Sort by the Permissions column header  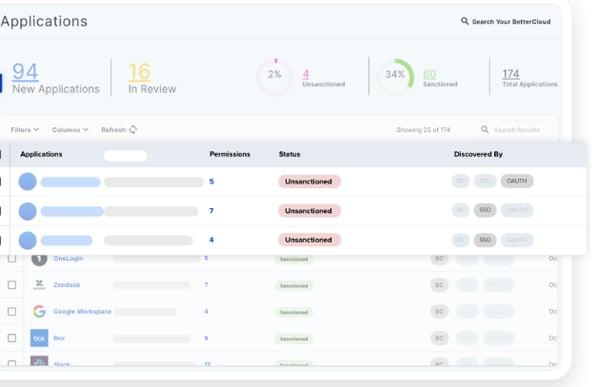[x=230, y=154]
